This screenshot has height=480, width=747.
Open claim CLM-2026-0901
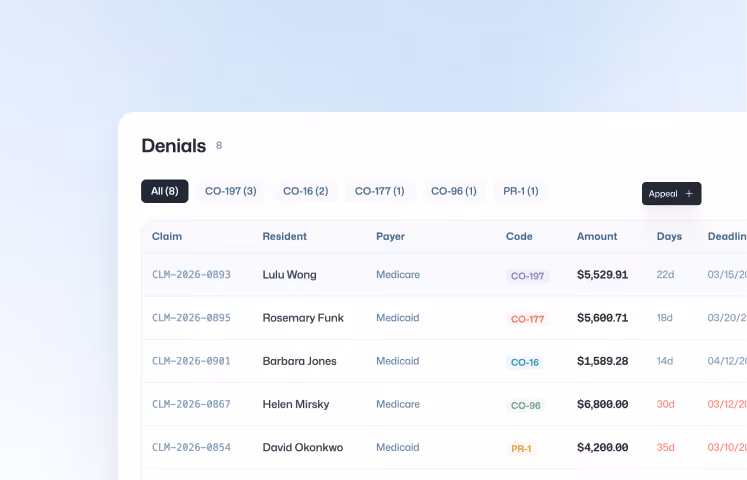[191, 361]
